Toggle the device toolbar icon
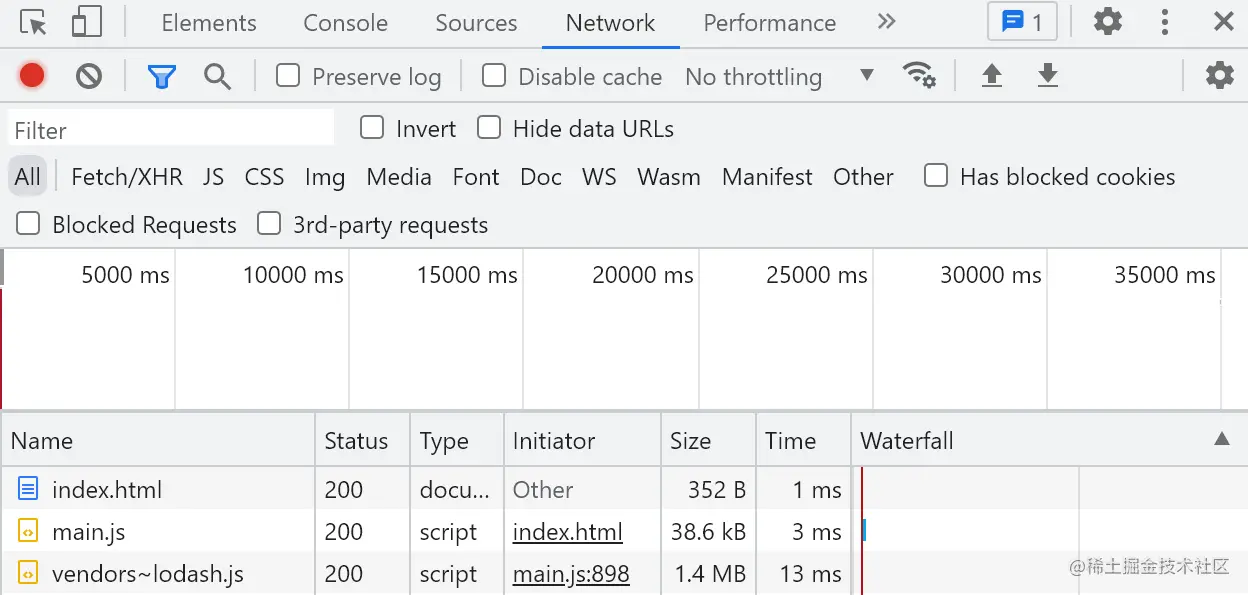Viewport: 1248px width, 595px height. 88,22
